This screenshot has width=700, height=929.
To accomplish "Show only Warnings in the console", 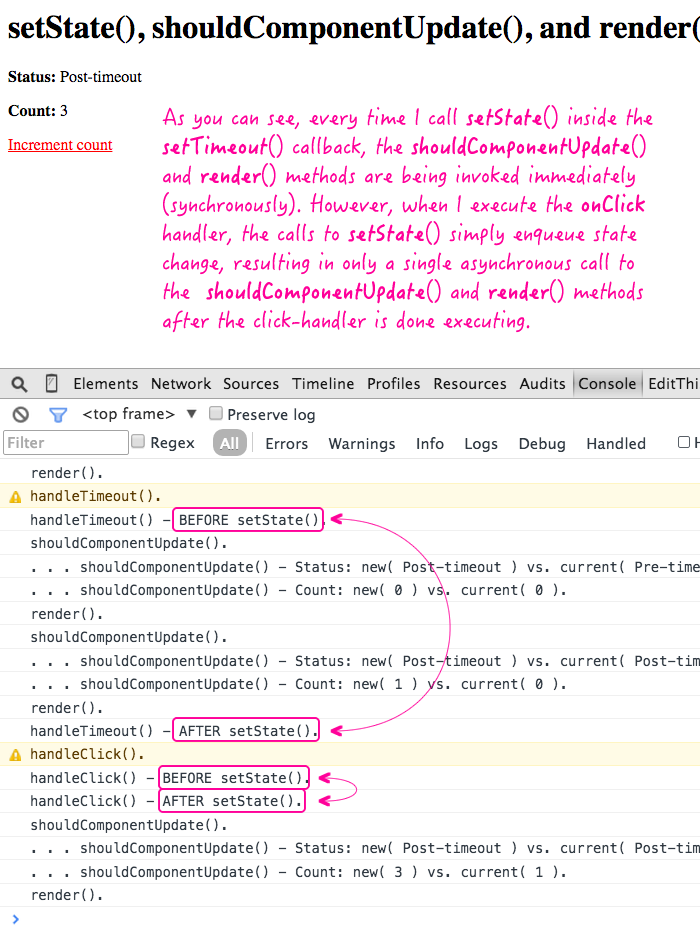I will (362, 443).
